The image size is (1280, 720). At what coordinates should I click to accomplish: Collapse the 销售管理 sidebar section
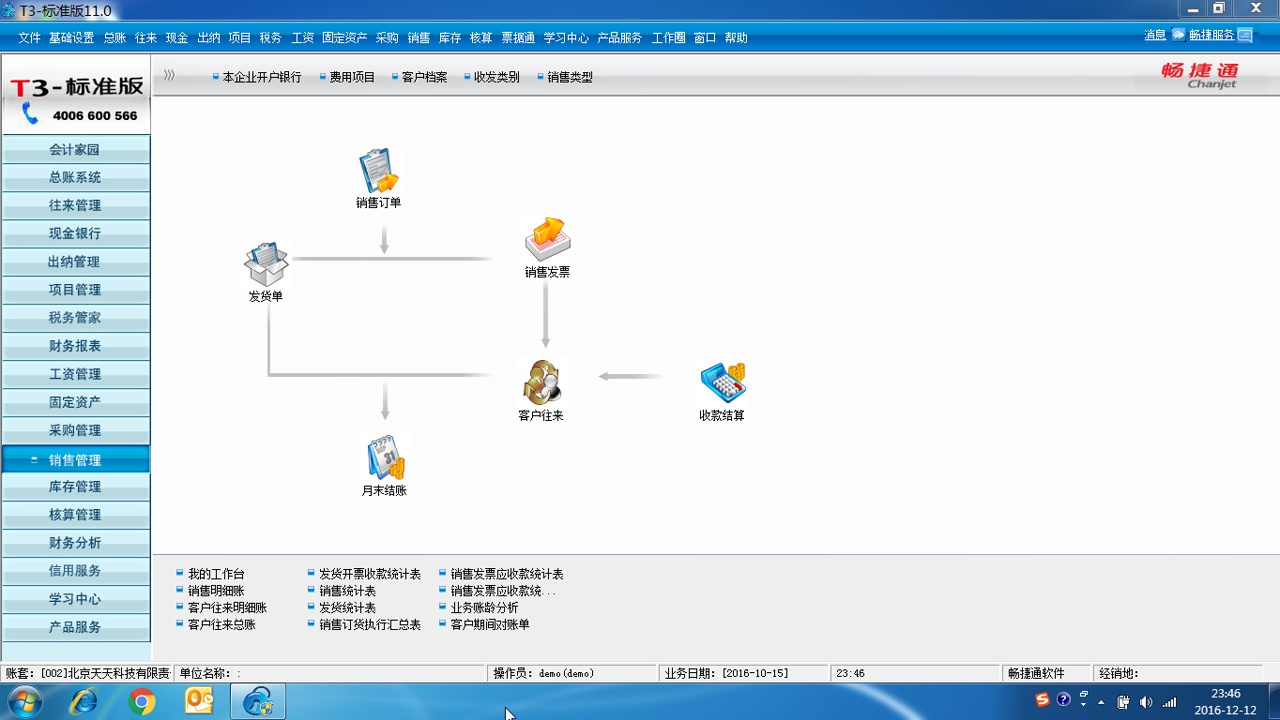(x=76, y=460)
